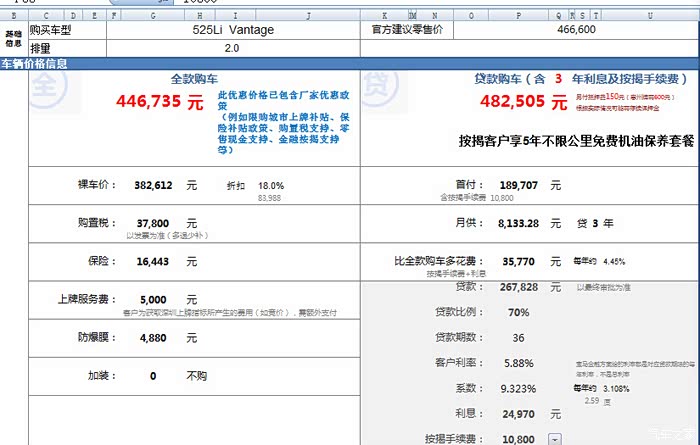Select column header O

tap(471, 16)
